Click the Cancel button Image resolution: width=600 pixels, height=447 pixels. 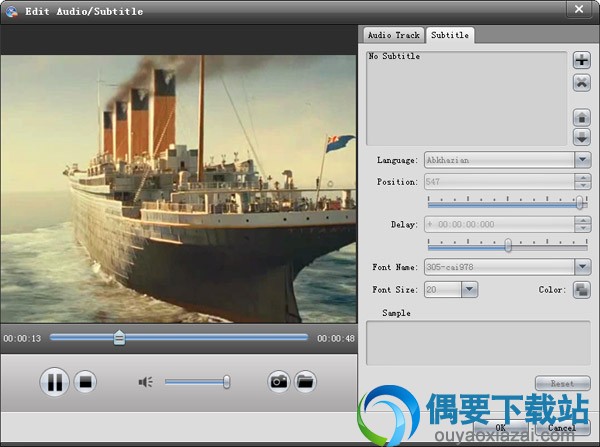point(562,427)
